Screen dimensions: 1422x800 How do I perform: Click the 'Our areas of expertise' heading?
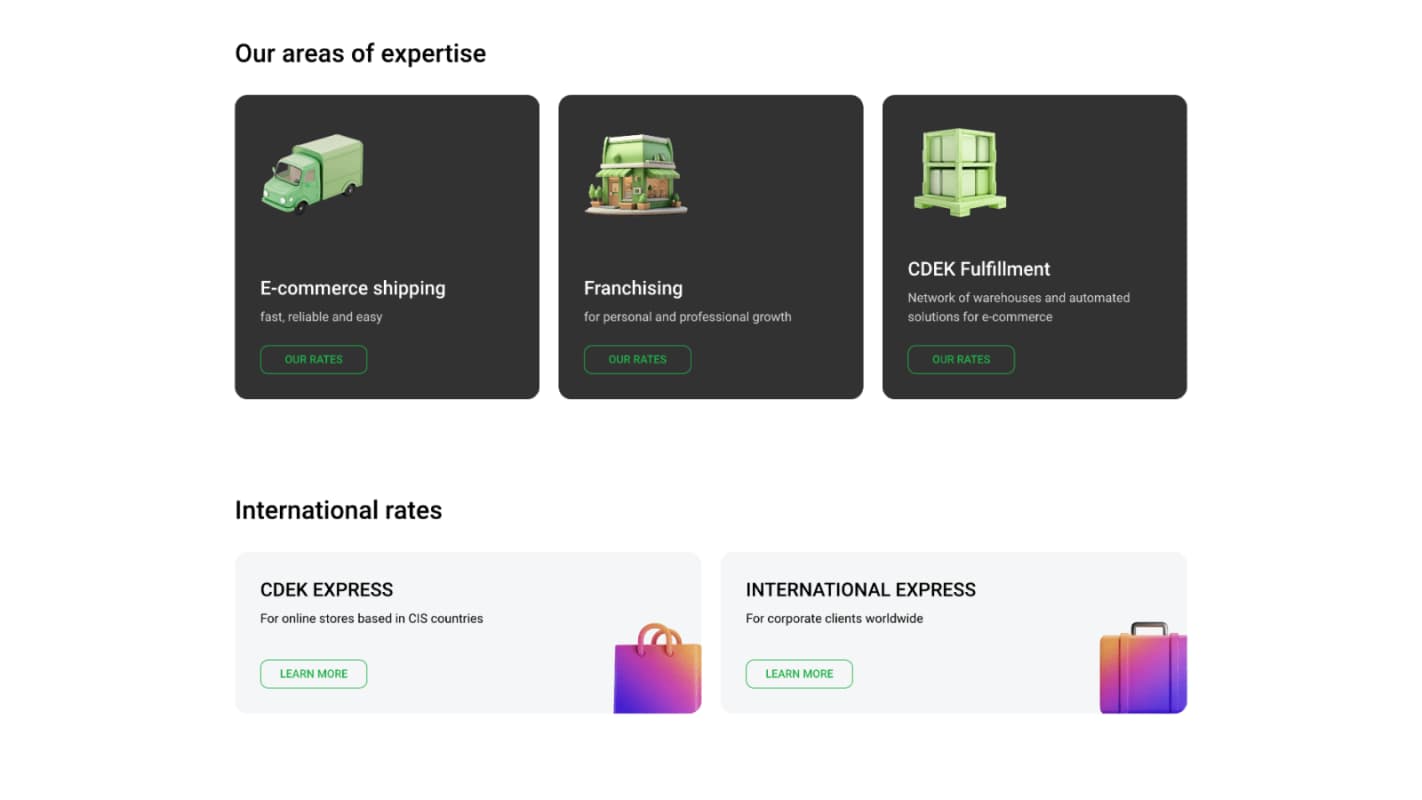click(x=360, y=54)
